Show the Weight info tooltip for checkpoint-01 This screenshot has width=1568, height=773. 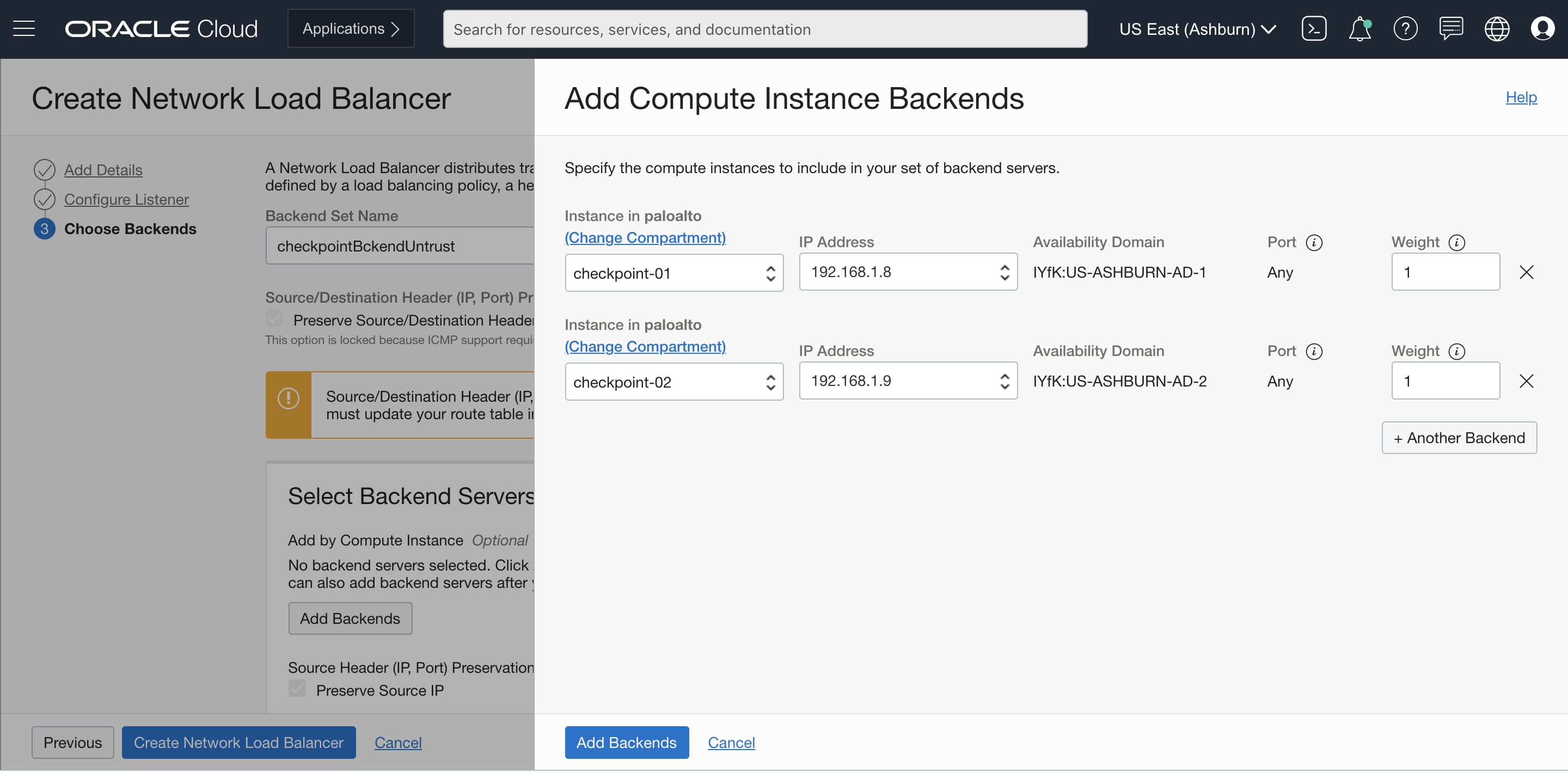point(1456,242)
